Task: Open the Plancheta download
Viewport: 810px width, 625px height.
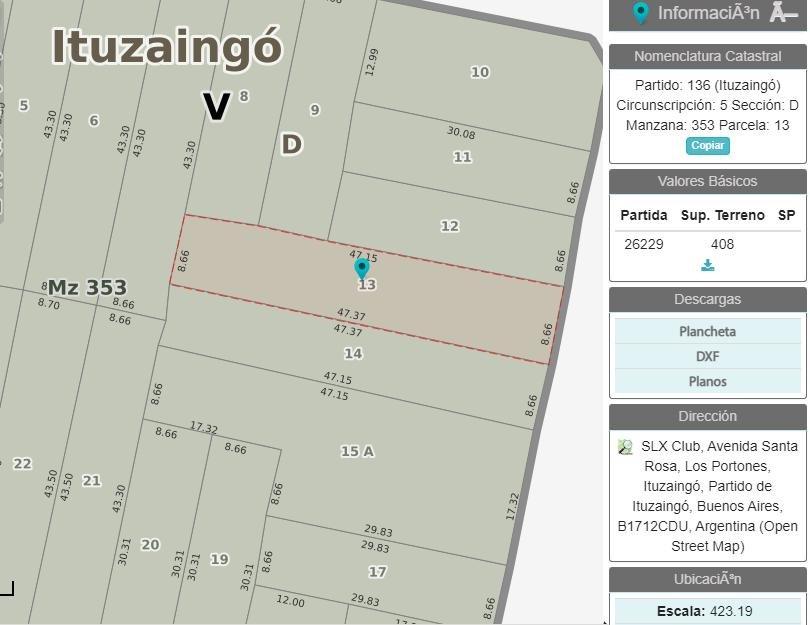Action: pos(707,331)
